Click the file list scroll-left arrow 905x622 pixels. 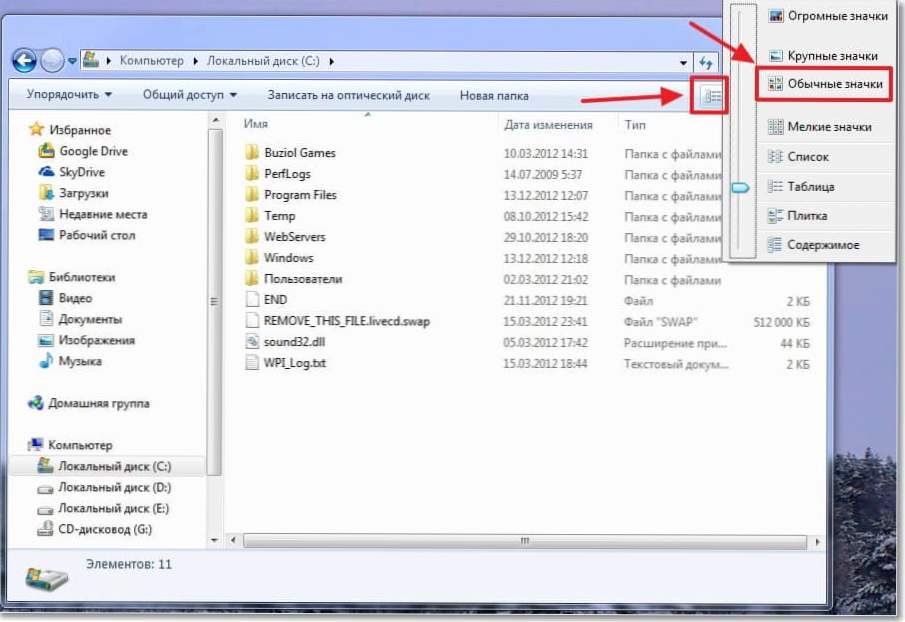pos(233,541)
